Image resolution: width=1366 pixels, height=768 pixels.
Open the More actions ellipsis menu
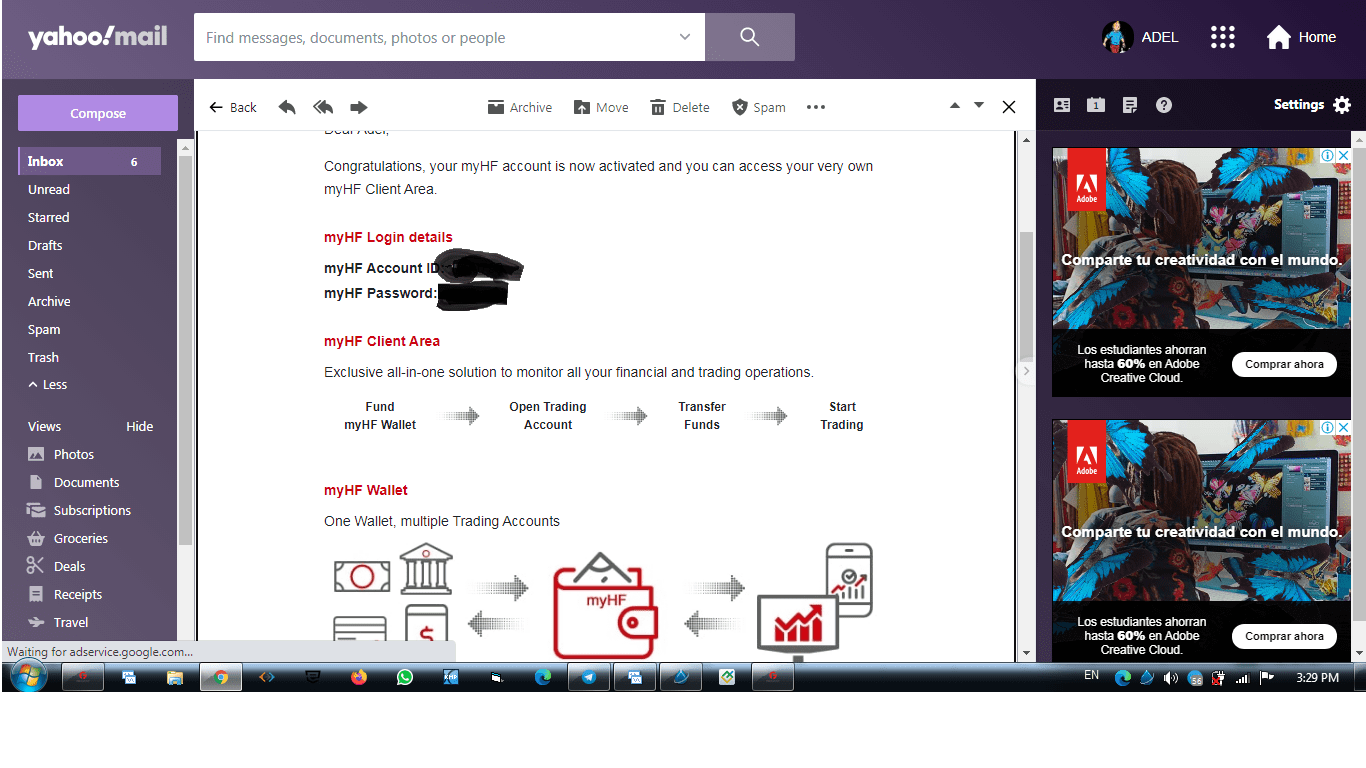[x=816, y=107]
